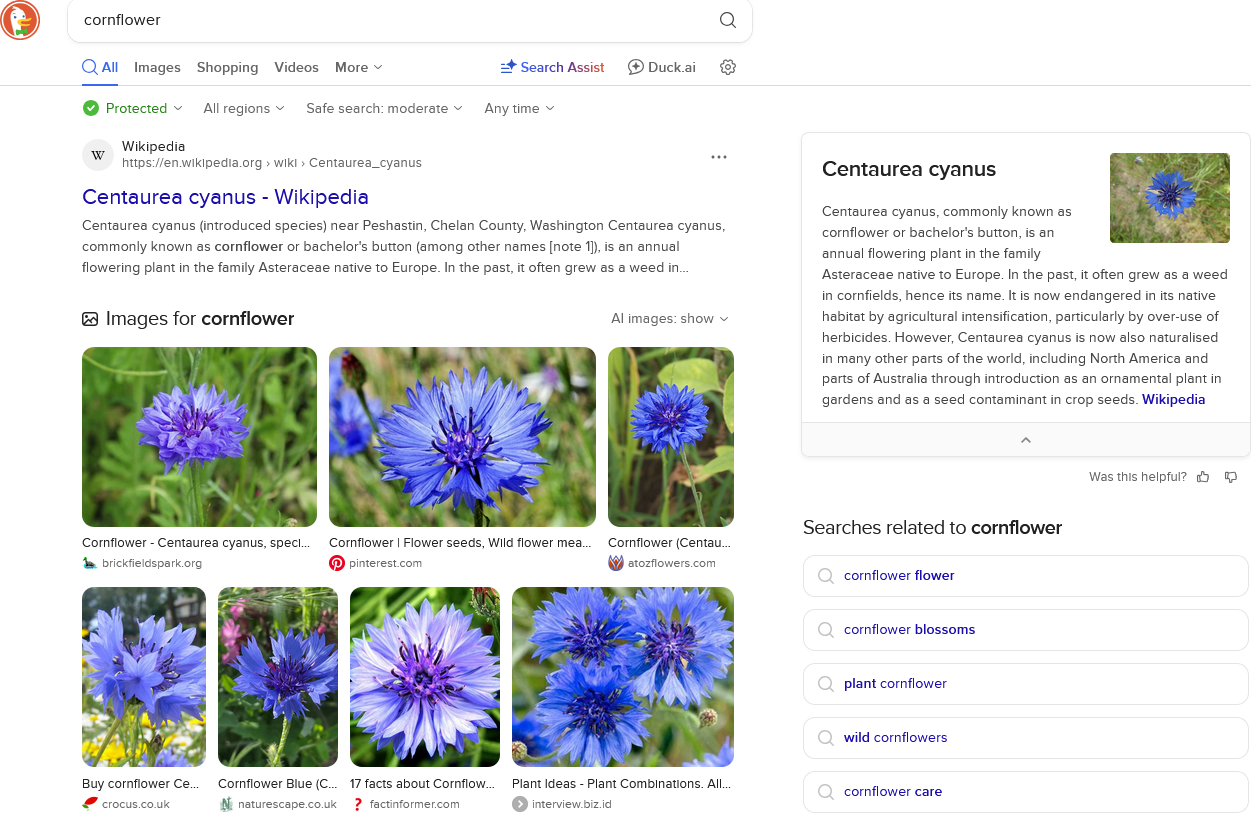Image resolution: width=1251 pixels, height=815 pixels.
Task: Click the Centaurea cyanus info panel photo
Action: click(1170, 198)
